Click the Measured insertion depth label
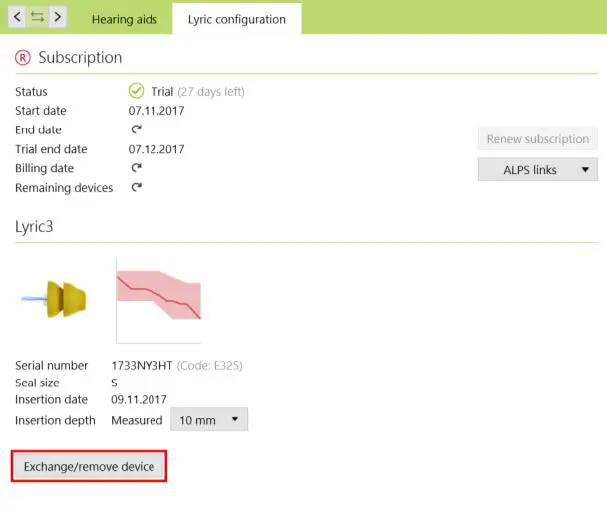The height and width of the screenshot is (510, 607). (137, 420)
